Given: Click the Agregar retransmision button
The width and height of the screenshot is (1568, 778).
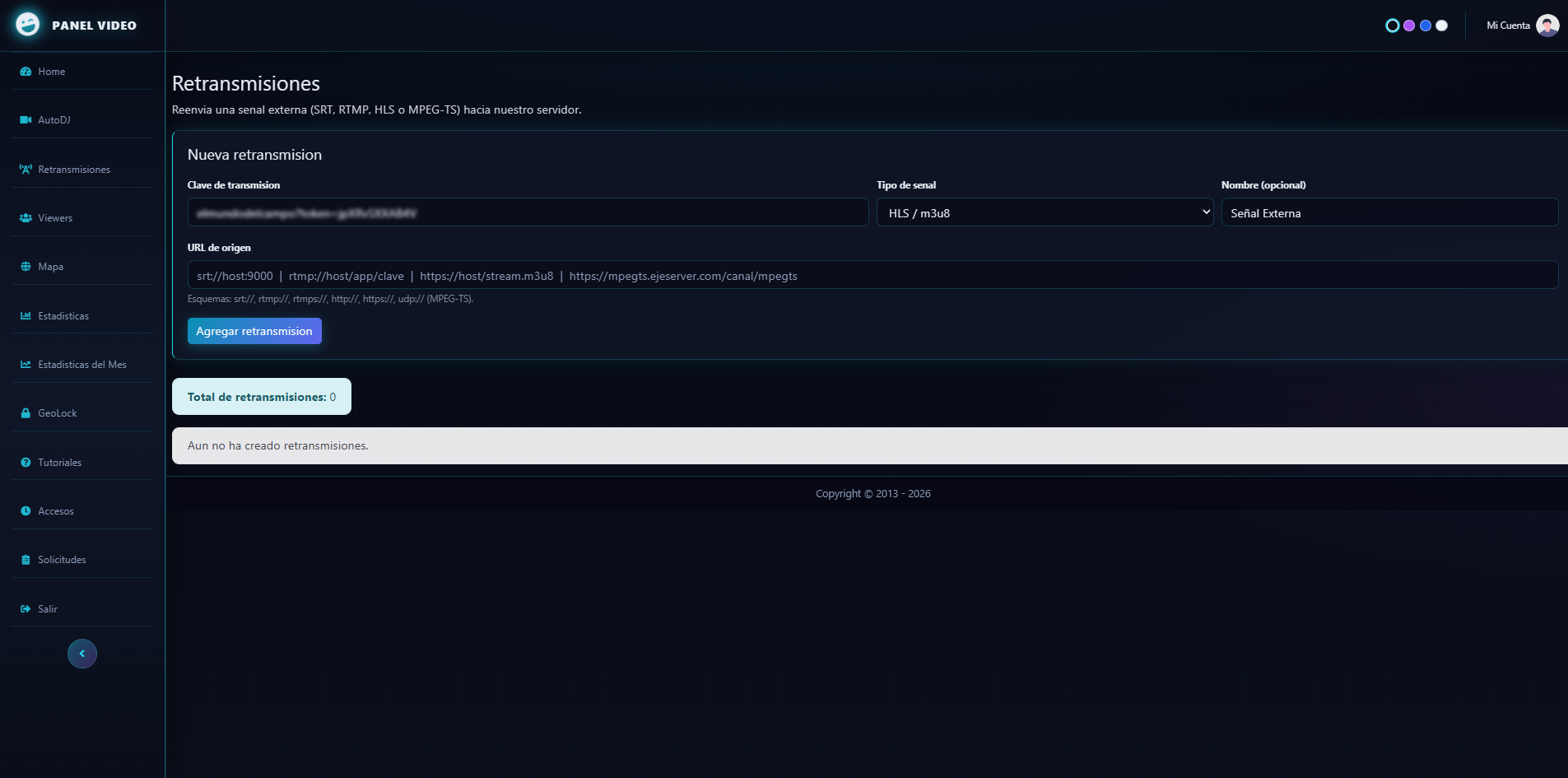Looking at the screenshot, I should pyautogui.click(x=254, y=331).
